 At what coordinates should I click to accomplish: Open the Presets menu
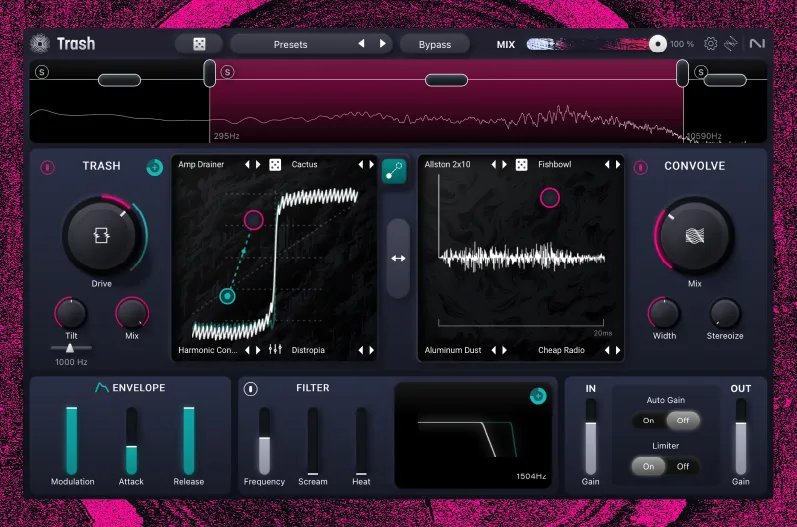pos(290,44)
